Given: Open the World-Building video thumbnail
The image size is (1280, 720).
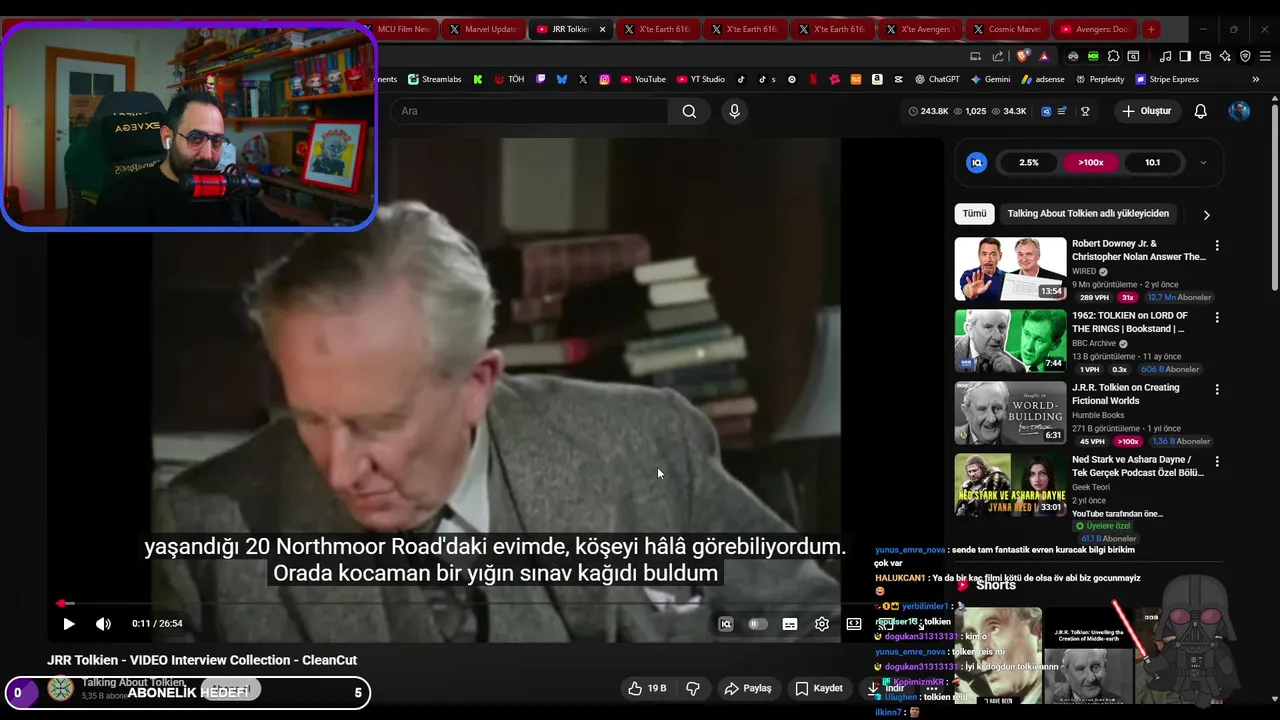Looking at the screenshot, I should click(x=1010, y=413).
